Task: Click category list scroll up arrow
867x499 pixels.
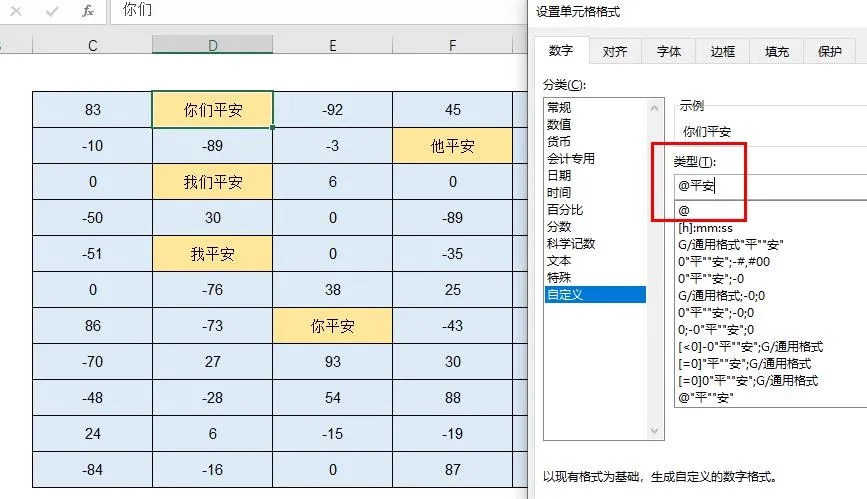Action: click(655, 108)
